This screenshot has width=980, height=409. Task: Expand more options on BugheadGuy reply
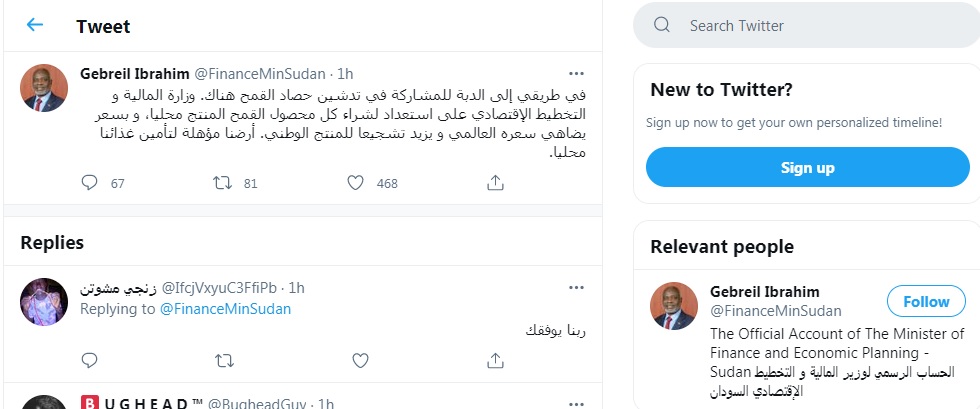click(576, 403)
